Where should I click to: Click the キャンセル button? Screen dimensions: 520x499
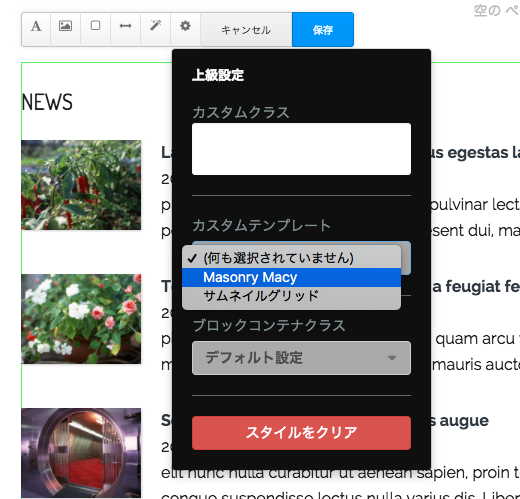[246, 29]
